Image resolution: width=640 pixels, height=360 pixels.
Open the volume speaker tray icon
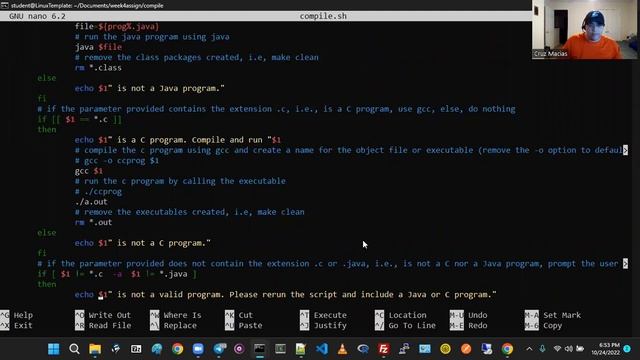coord(569,349)
